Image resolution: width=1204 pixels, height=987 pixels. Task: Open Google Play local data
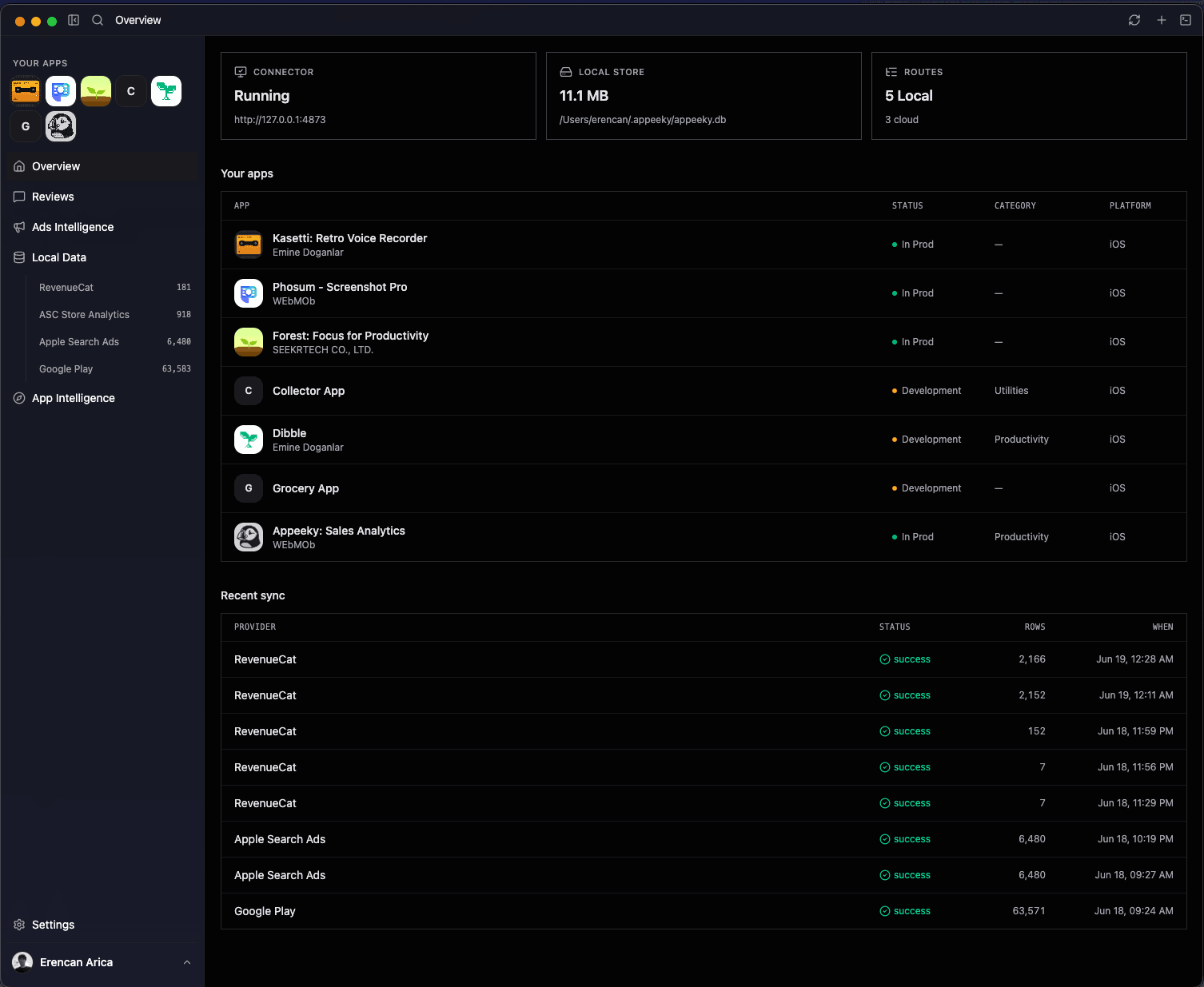[x=115, y=369]
